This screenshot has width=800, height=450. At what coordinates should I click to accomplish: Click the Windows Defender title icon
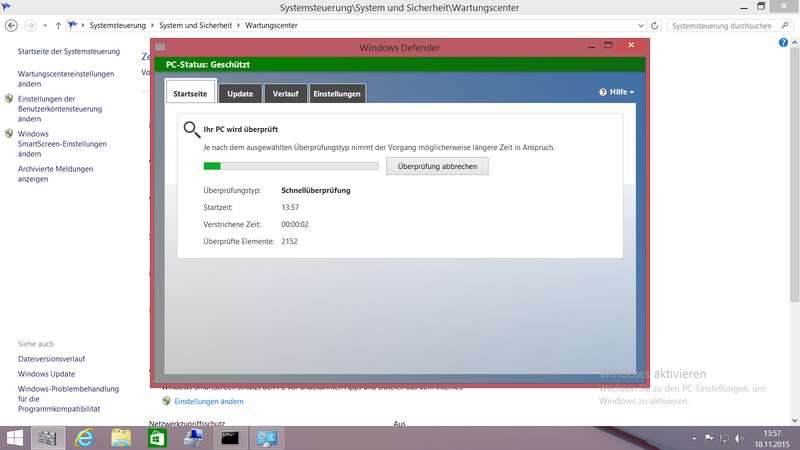pos(160,46)
